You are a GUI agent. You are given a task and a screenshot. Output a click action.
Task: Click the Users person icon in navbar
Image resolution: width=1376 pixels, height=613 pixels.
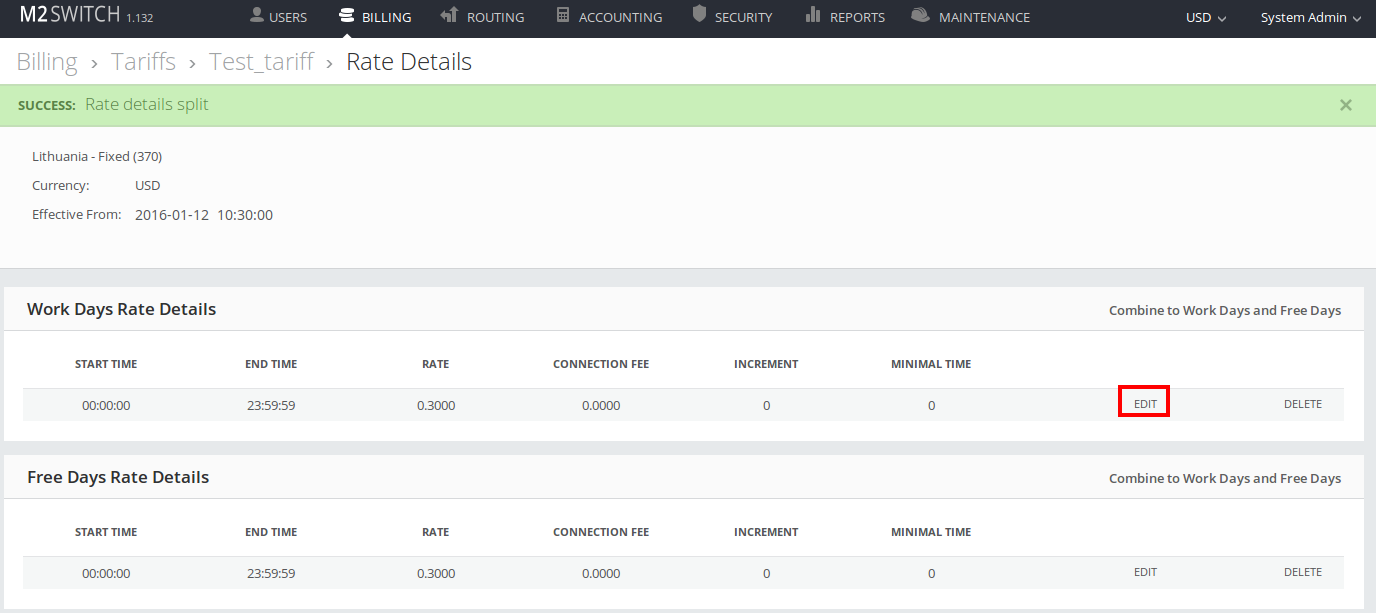tap(257, 16)
